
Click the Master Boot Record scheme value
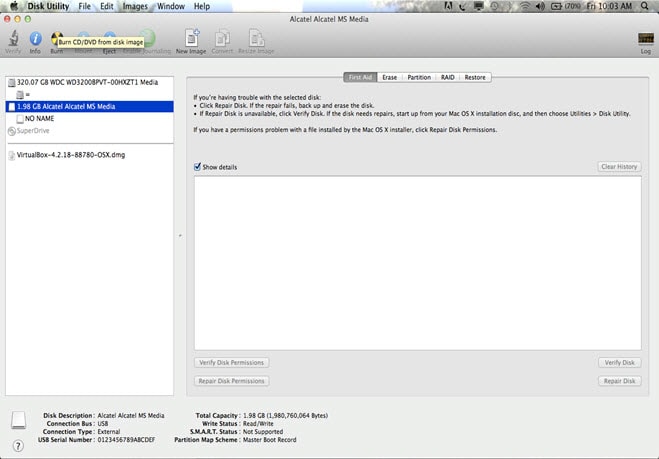coord(269,440)
